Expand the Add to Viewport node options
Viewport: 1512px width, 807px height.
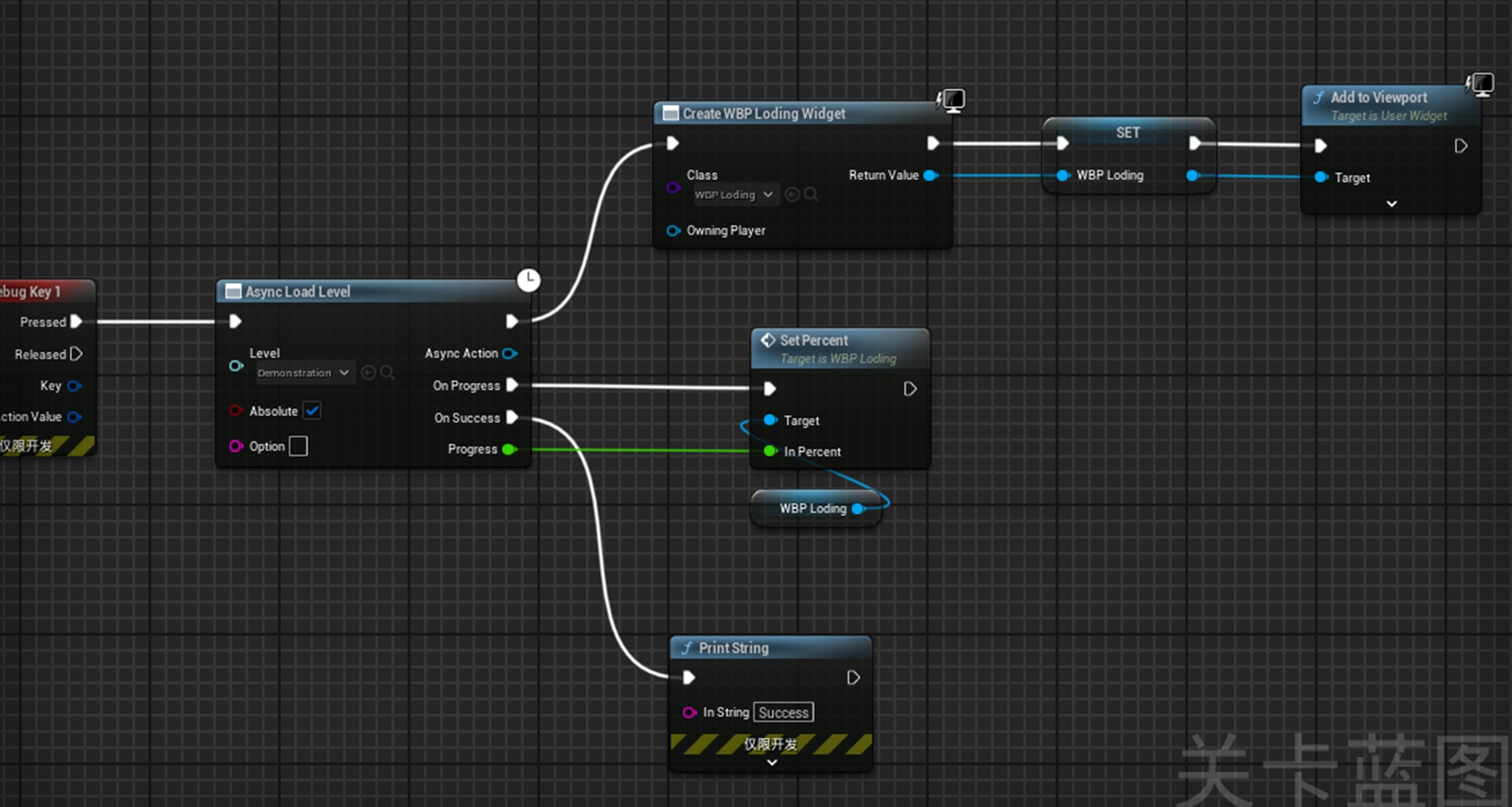1391,203
